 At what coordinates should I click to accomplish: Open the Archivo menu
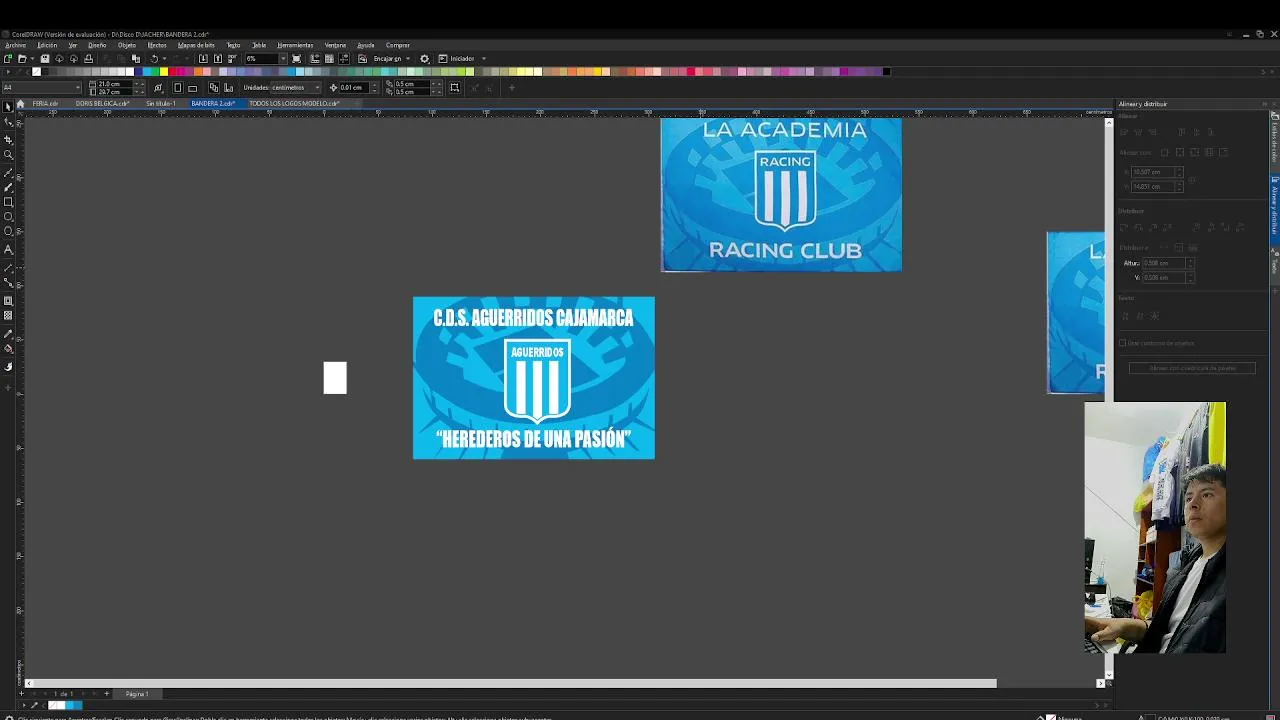15,45
